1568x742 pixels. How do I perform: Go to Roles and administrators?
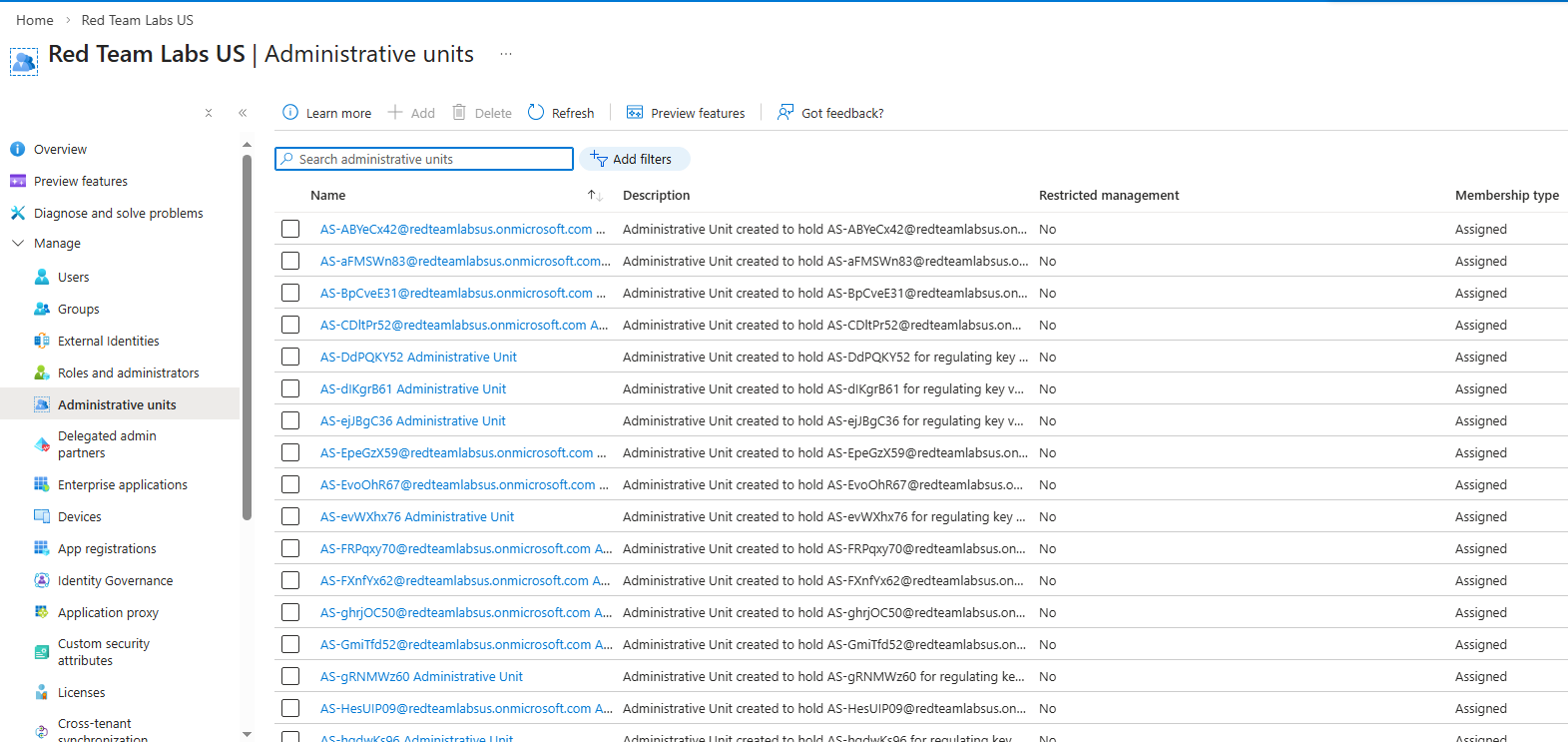pyautogui.click(x=128, y=373)
